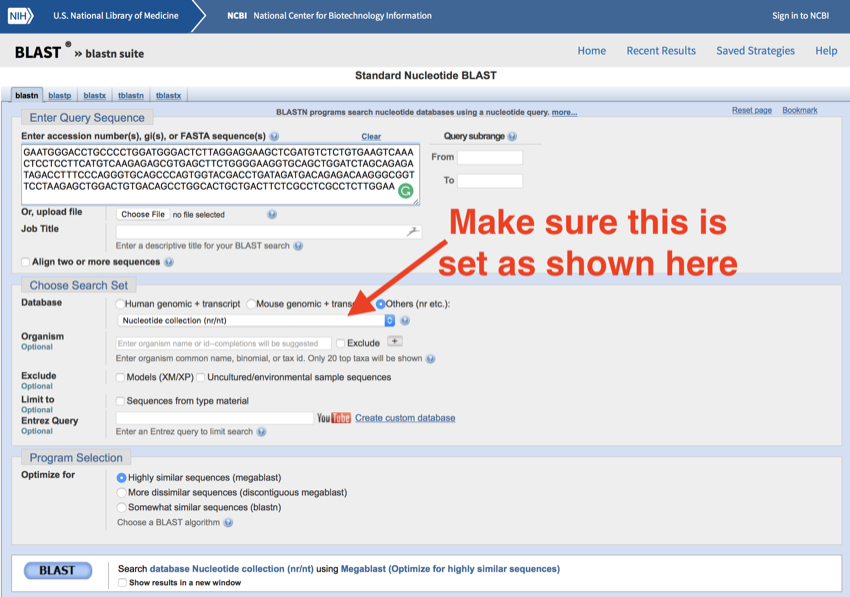The image size is (850, 597).
Task: Click the green Grammarly icon in sequence box
Action: (x=405, y=191)
